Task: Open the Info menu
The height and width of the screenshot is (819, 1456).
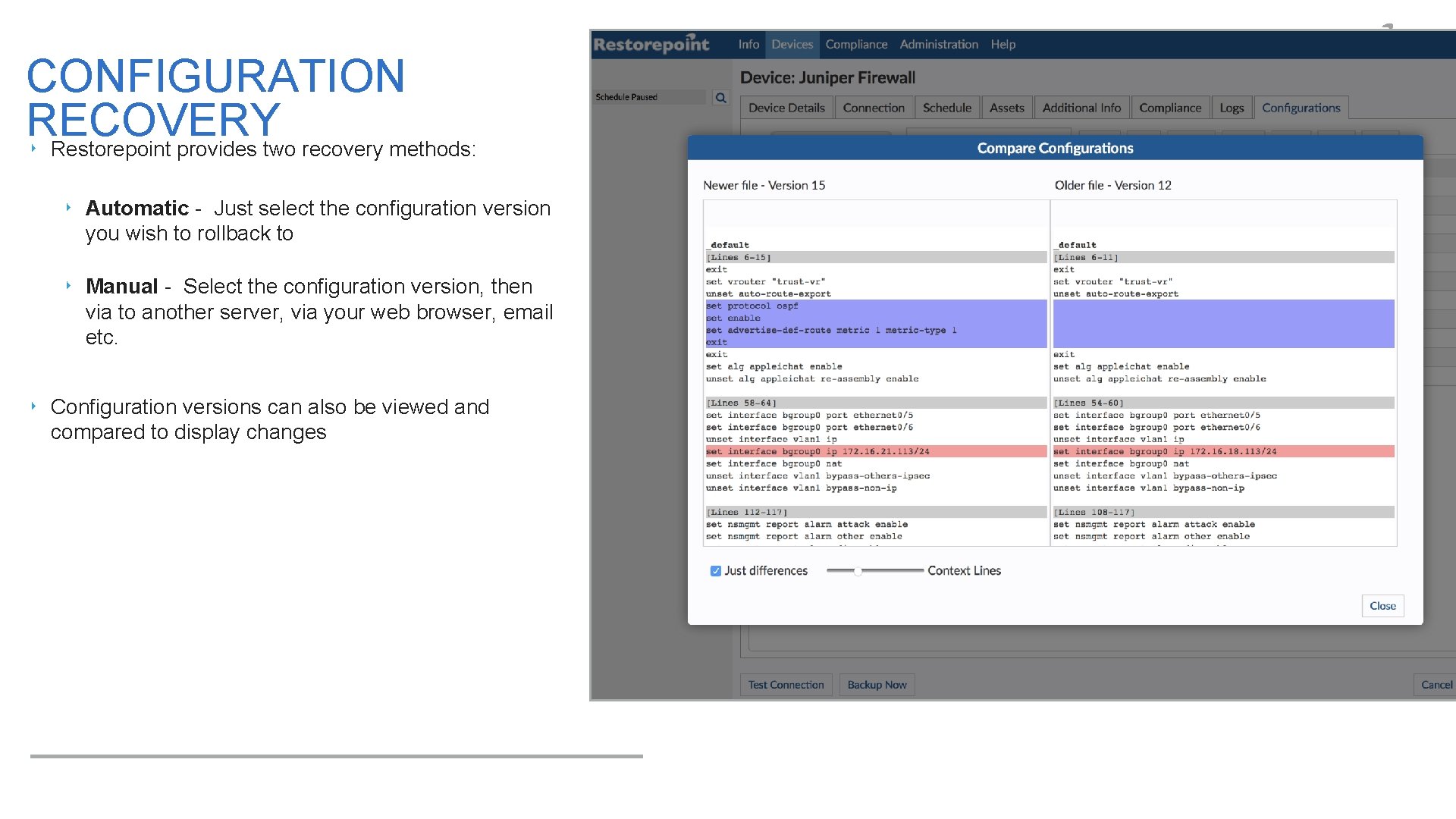Action: 748,44
